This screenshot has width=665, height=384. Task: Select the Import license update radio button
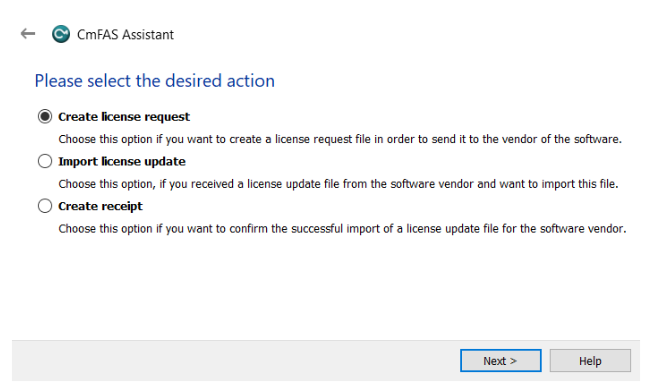point(45,161)
